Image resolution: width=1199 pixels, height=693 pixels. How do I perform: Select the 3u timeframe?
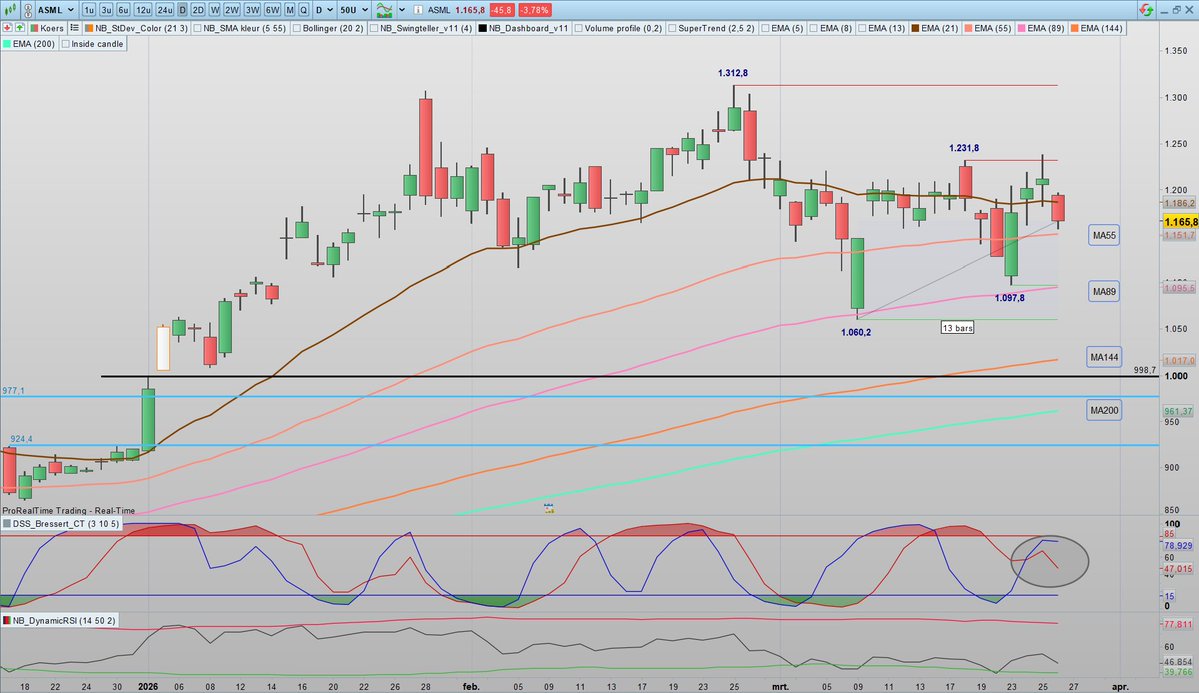click(x=106, y=10)
